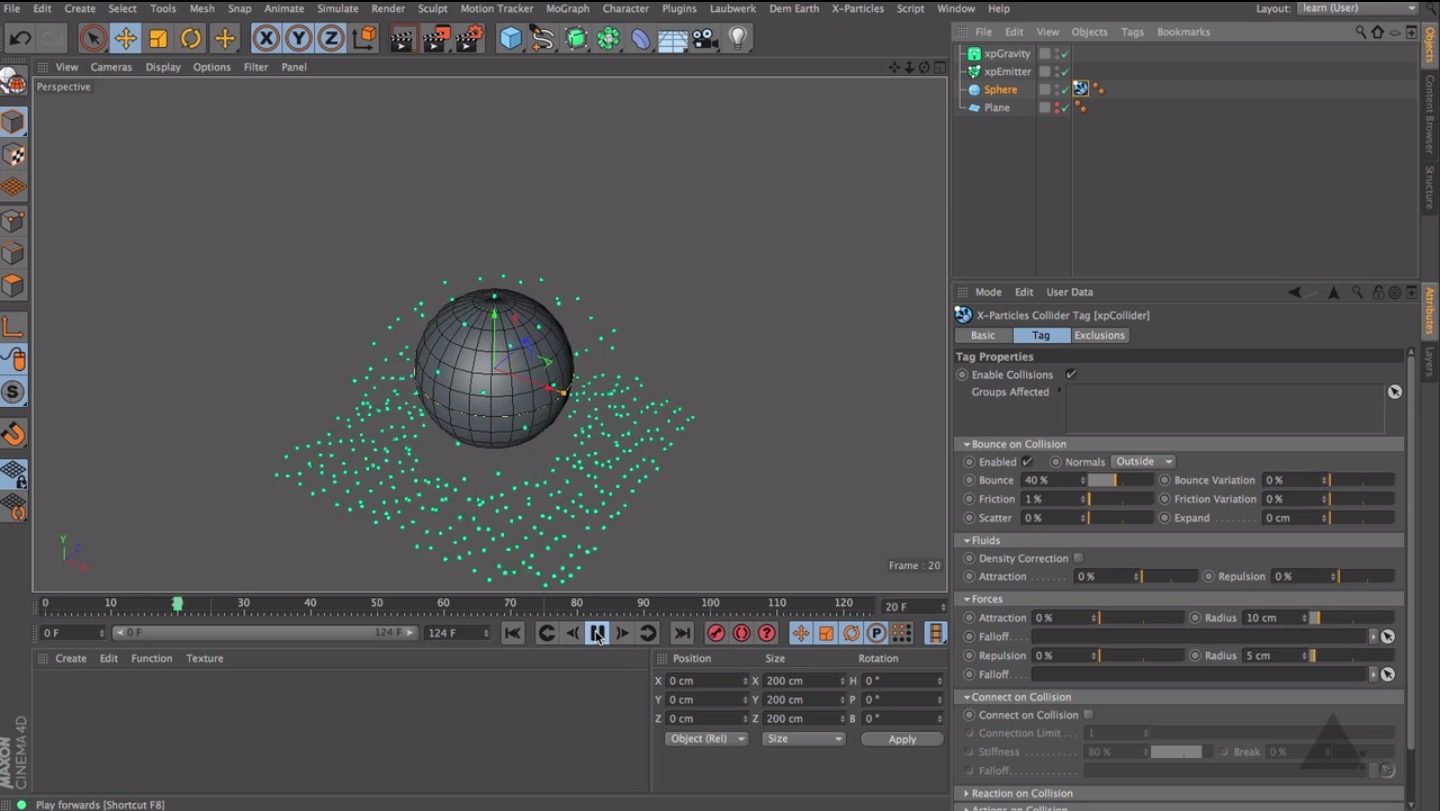This screenshot has height=811, width=1440.
Task: Click the Coordinate System icon
Action: pos(366,39)
